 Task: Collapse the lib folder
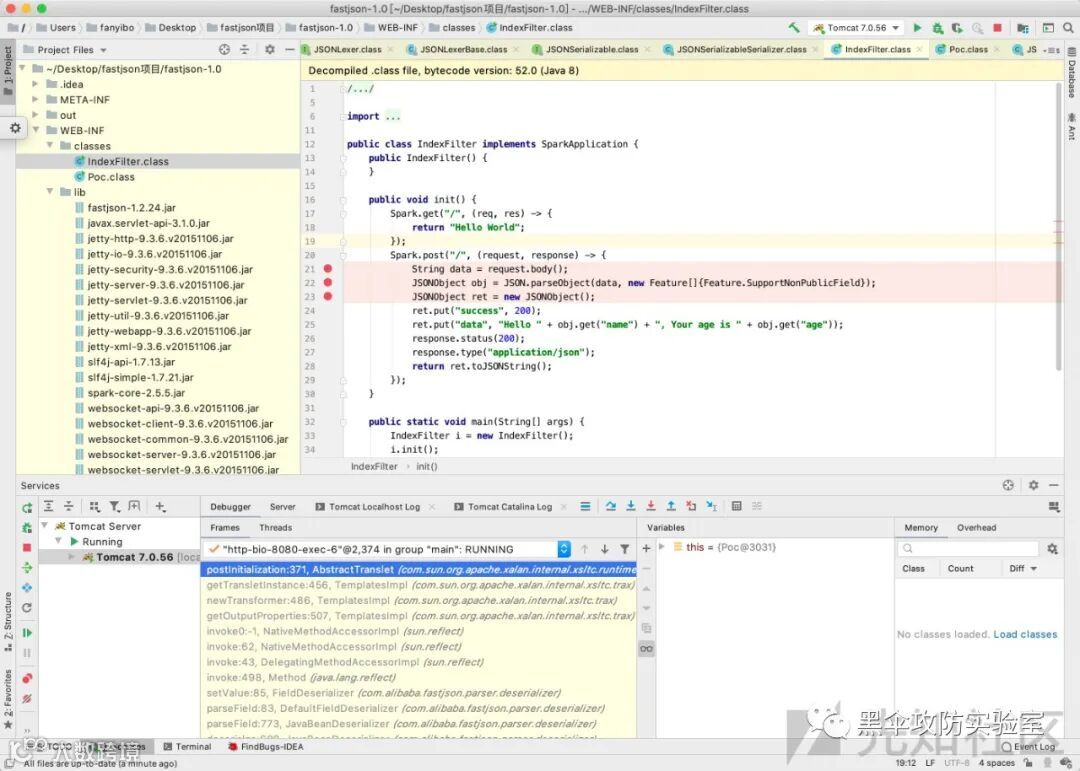tap(50, 192)
